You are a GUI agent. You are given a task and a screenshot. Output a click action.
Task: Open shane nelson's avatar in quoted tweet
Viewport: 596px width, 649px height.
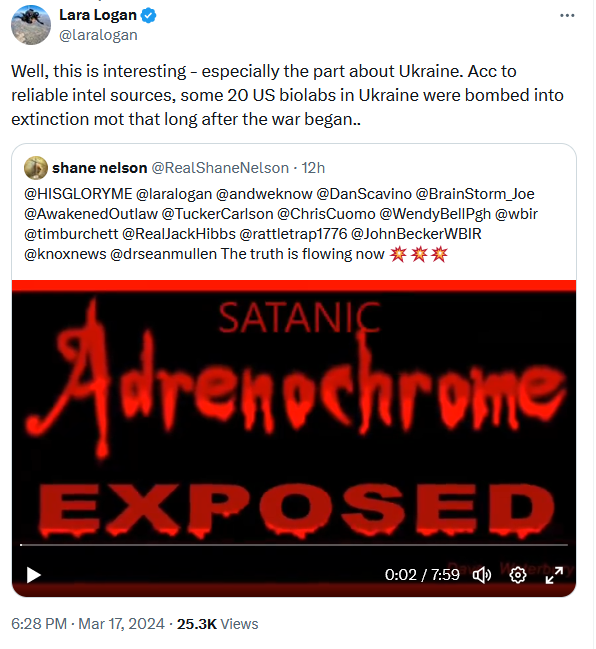36,168
